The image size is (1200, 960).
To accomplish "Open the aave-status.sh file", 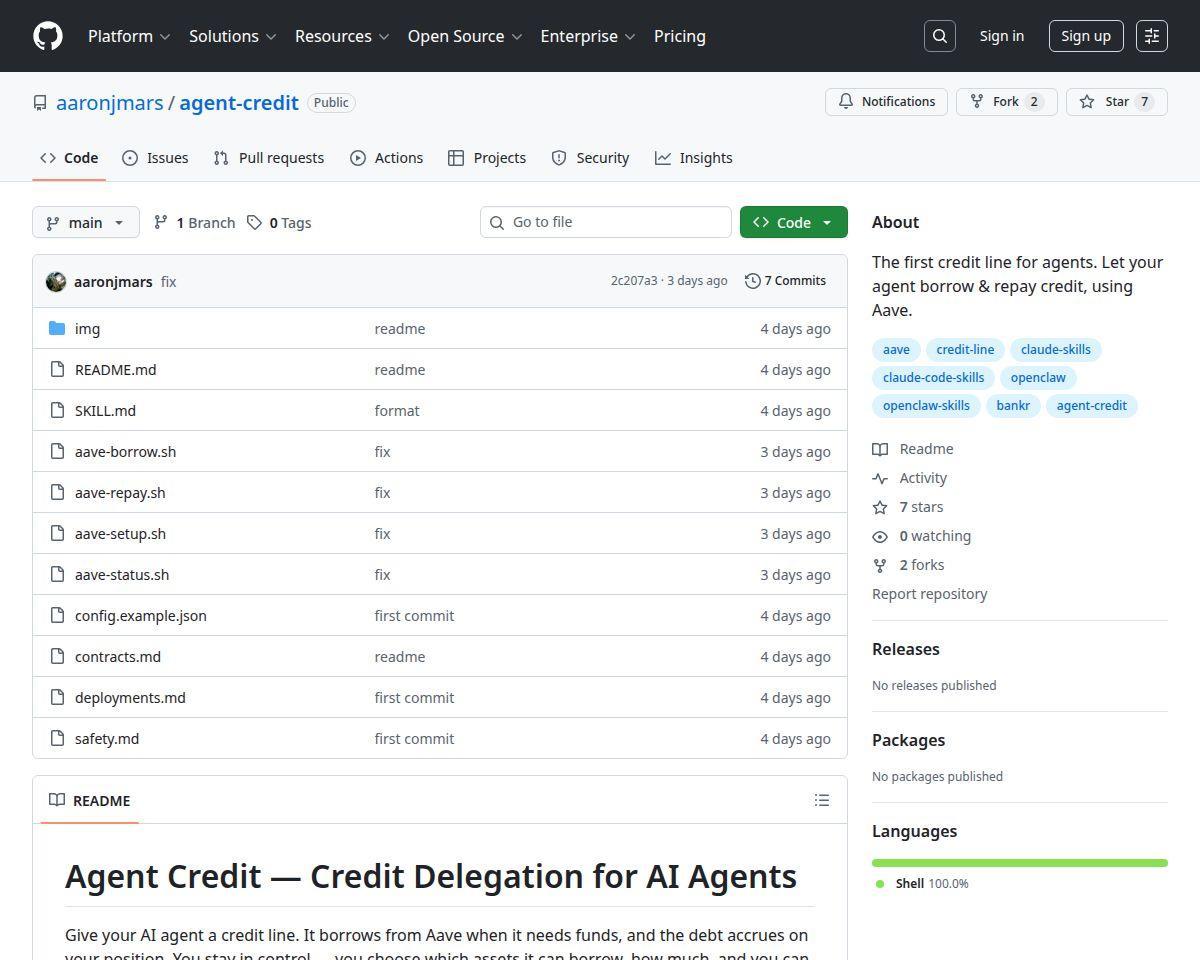I will click(x=122, y=575).
